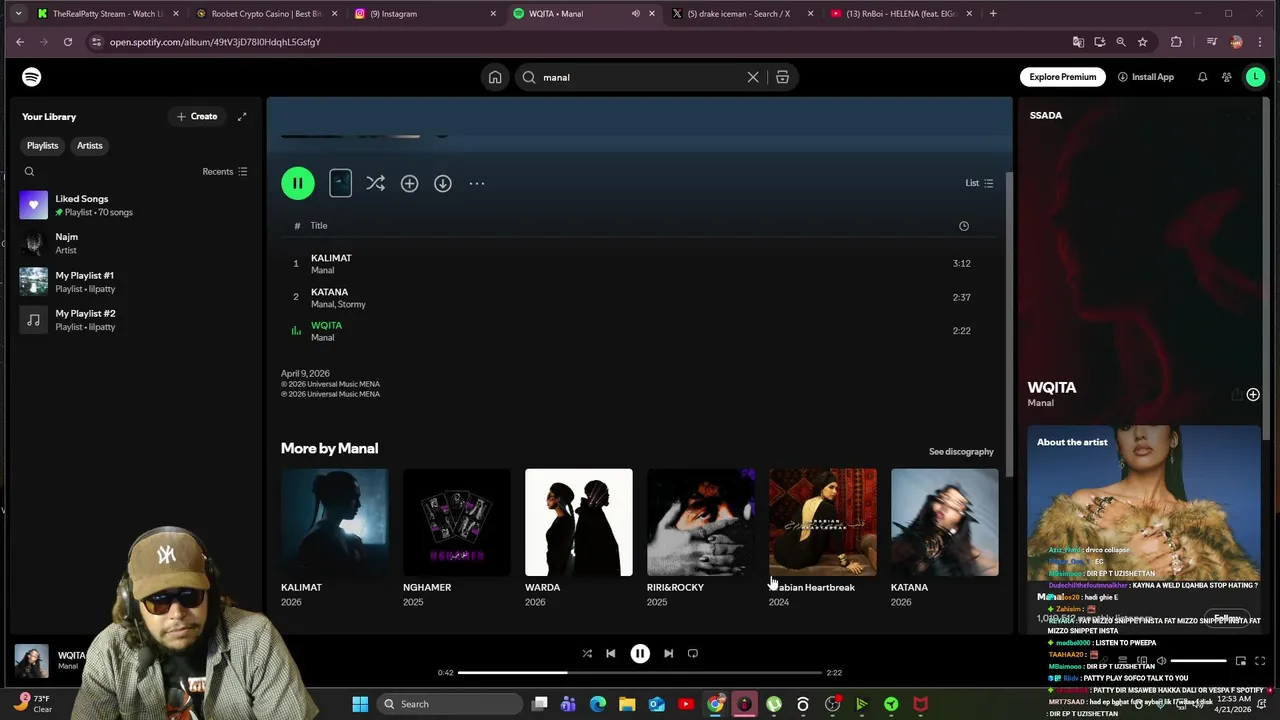Download the album with arrow-circle icon
Image resolution: width=1280 pixels, height=720 pixels.
click(443, 183)
